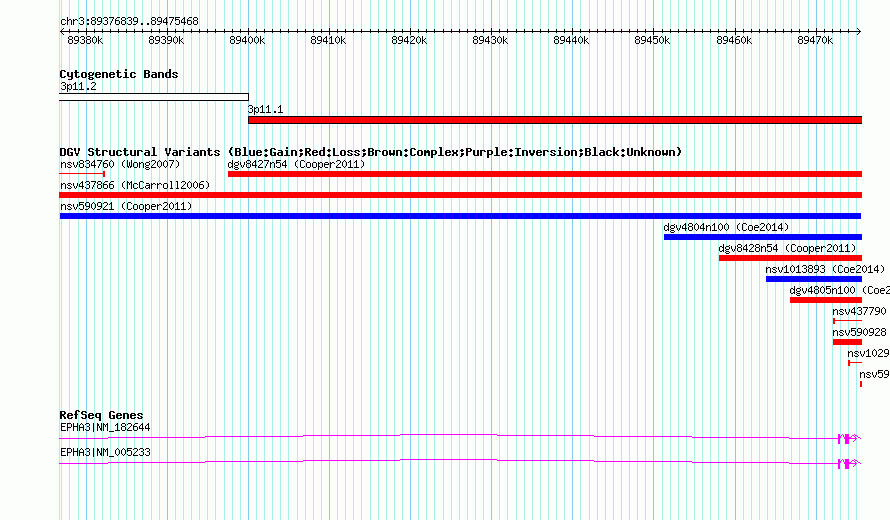The image size is (890, 520).
Task: Click the 89430k ruler tick label
Action: (x=490, y=40)
